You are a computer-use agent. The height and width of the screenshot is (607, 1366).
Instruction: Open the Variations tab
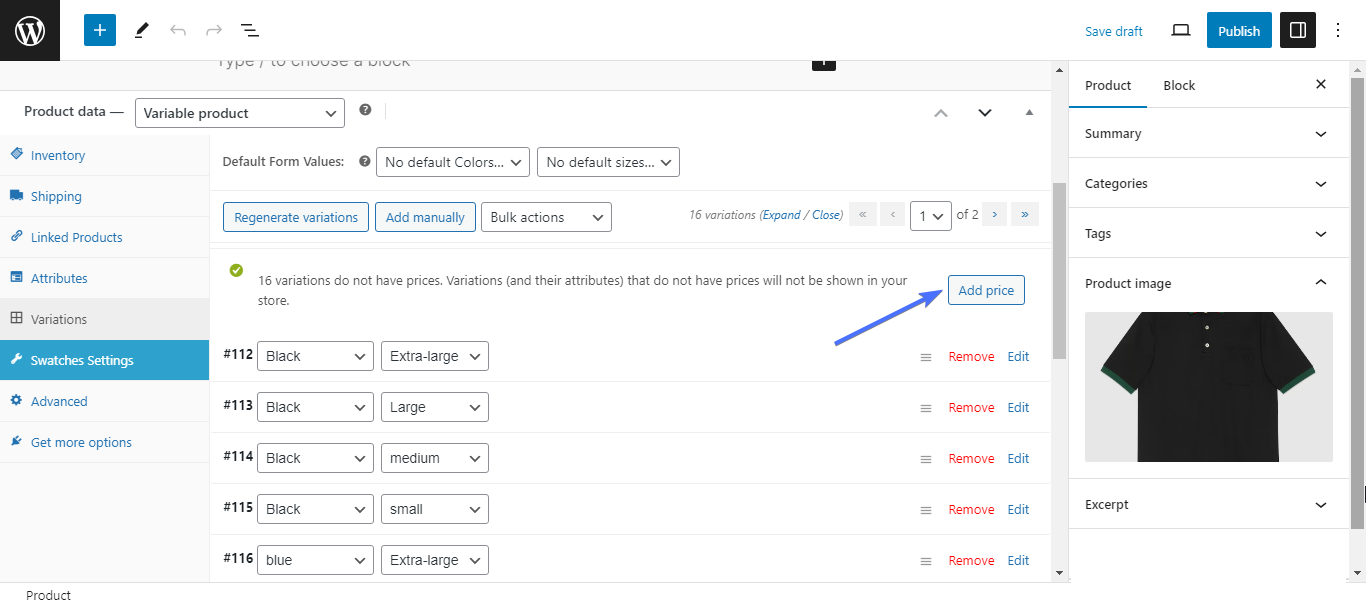tap(104, 319)
